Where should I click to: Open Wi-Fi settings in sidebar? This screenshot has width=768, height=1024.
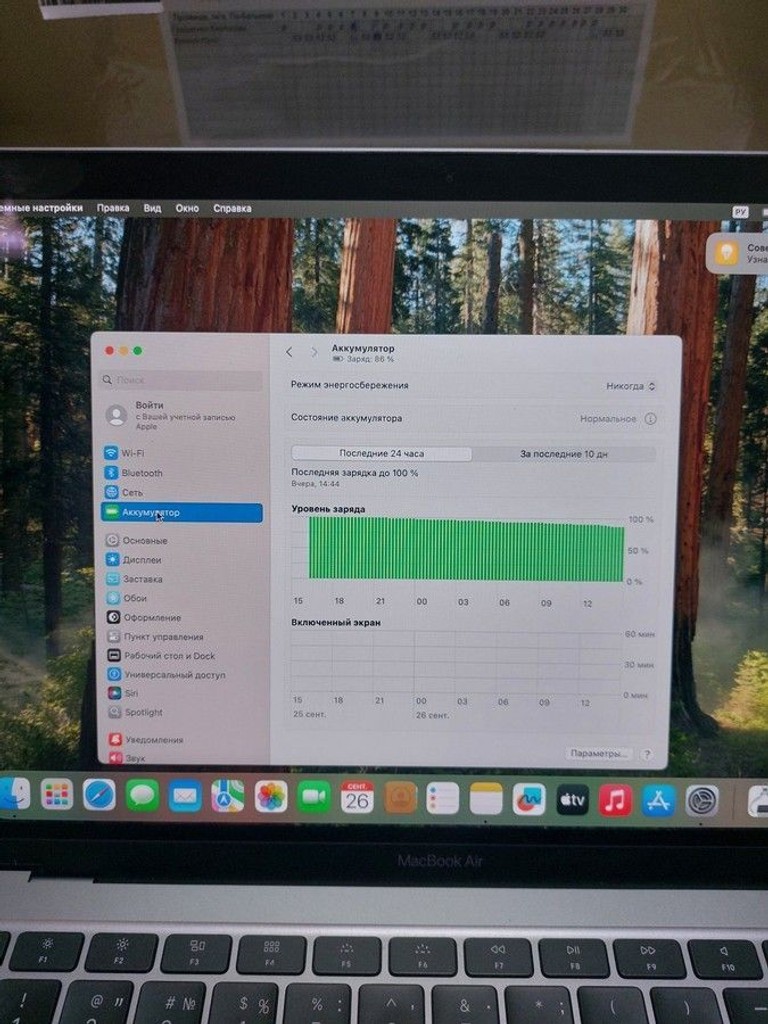point(124,453)
